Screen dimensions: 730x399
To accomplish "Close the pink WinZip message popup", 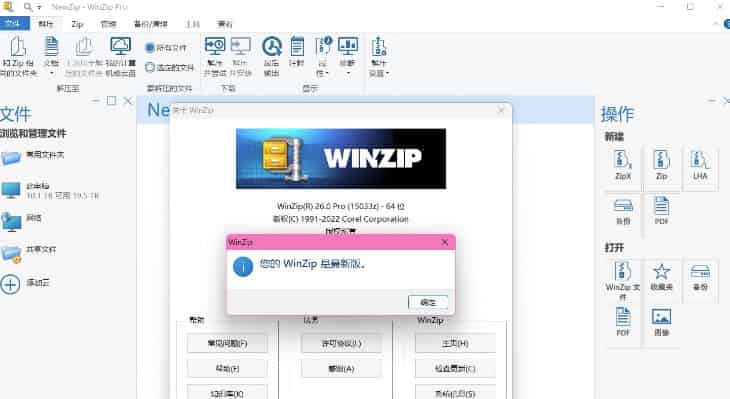I will pos(444,242).
